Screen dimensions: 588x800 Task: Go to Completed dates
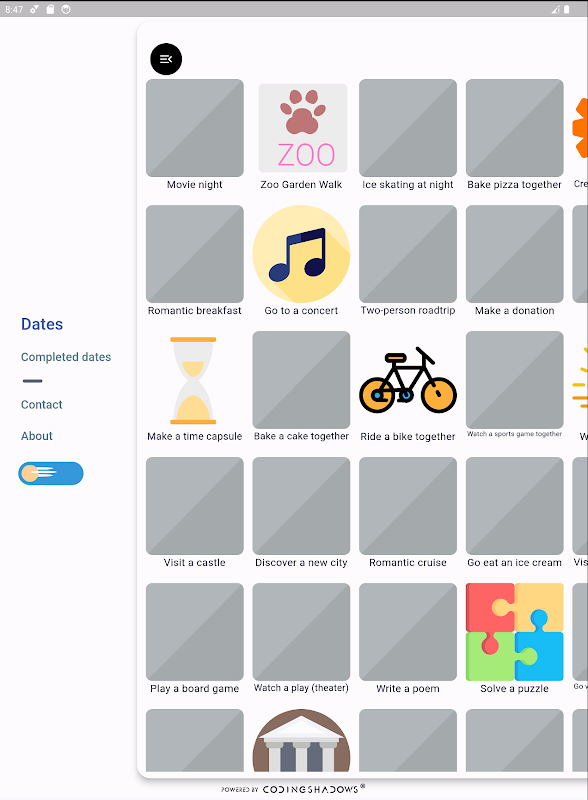pyautogui.click(x=66, y=357)
